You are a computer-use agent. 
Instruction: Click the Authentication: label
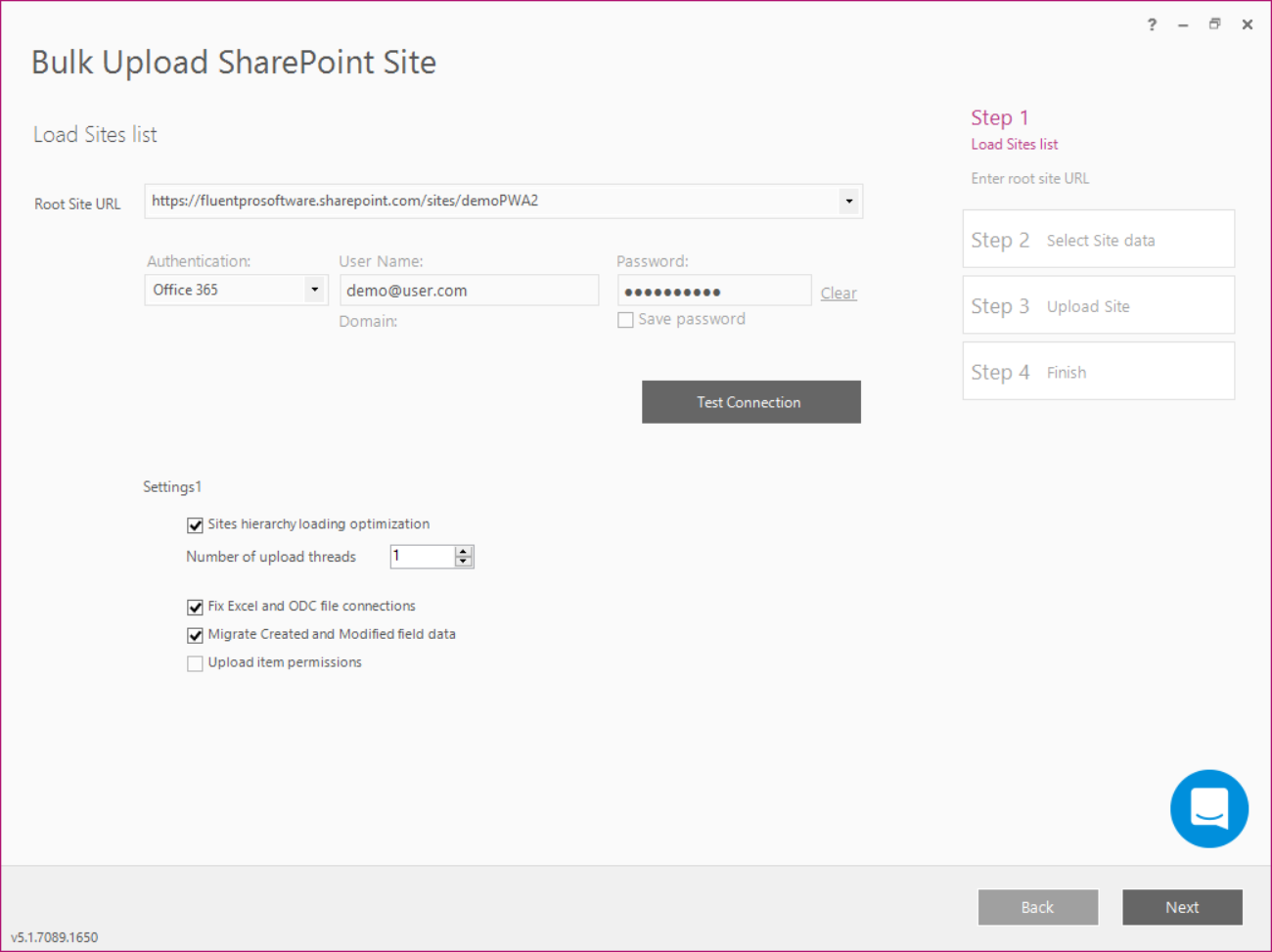tap(199, 261)
